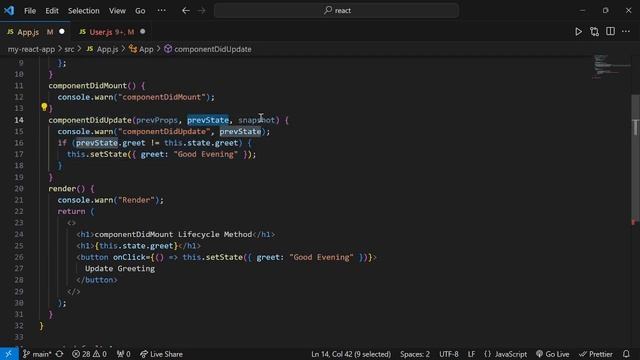Screen dimensions: 640x360
Task: Click the main* git branch indicator
Action: [37, 354]
